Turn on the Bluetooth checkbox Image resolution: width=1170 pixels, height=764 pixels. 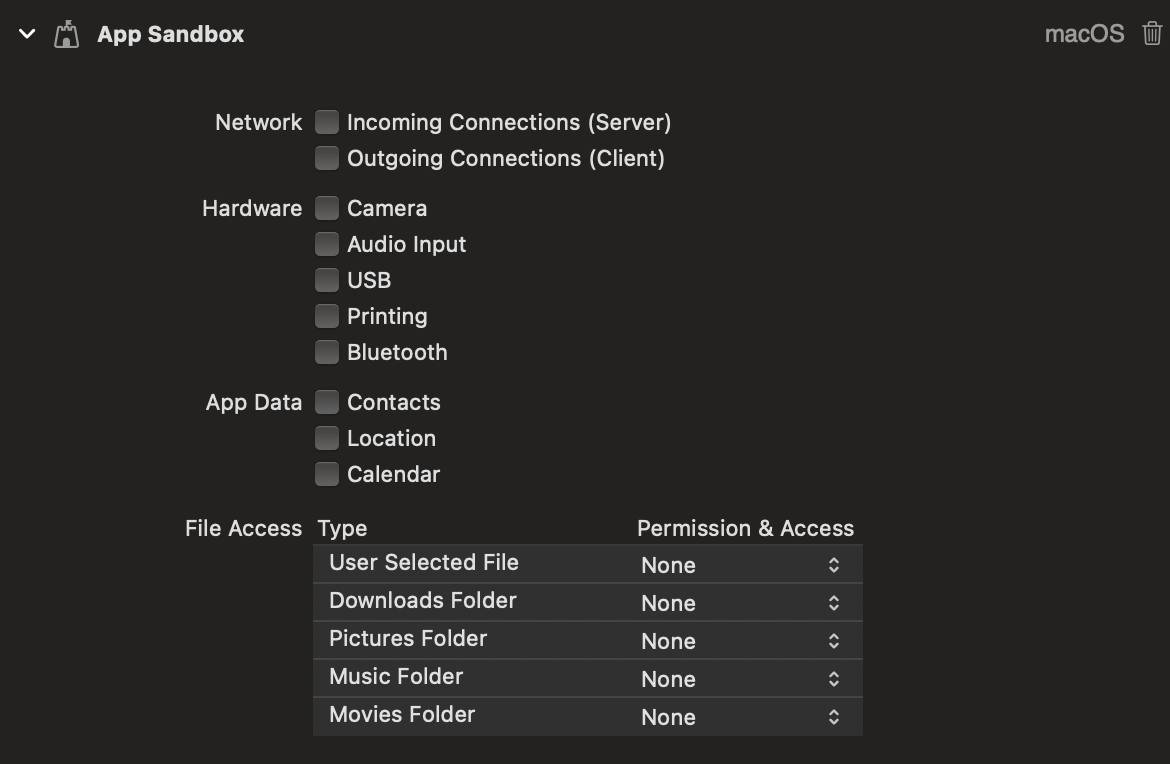pos(327,351)
